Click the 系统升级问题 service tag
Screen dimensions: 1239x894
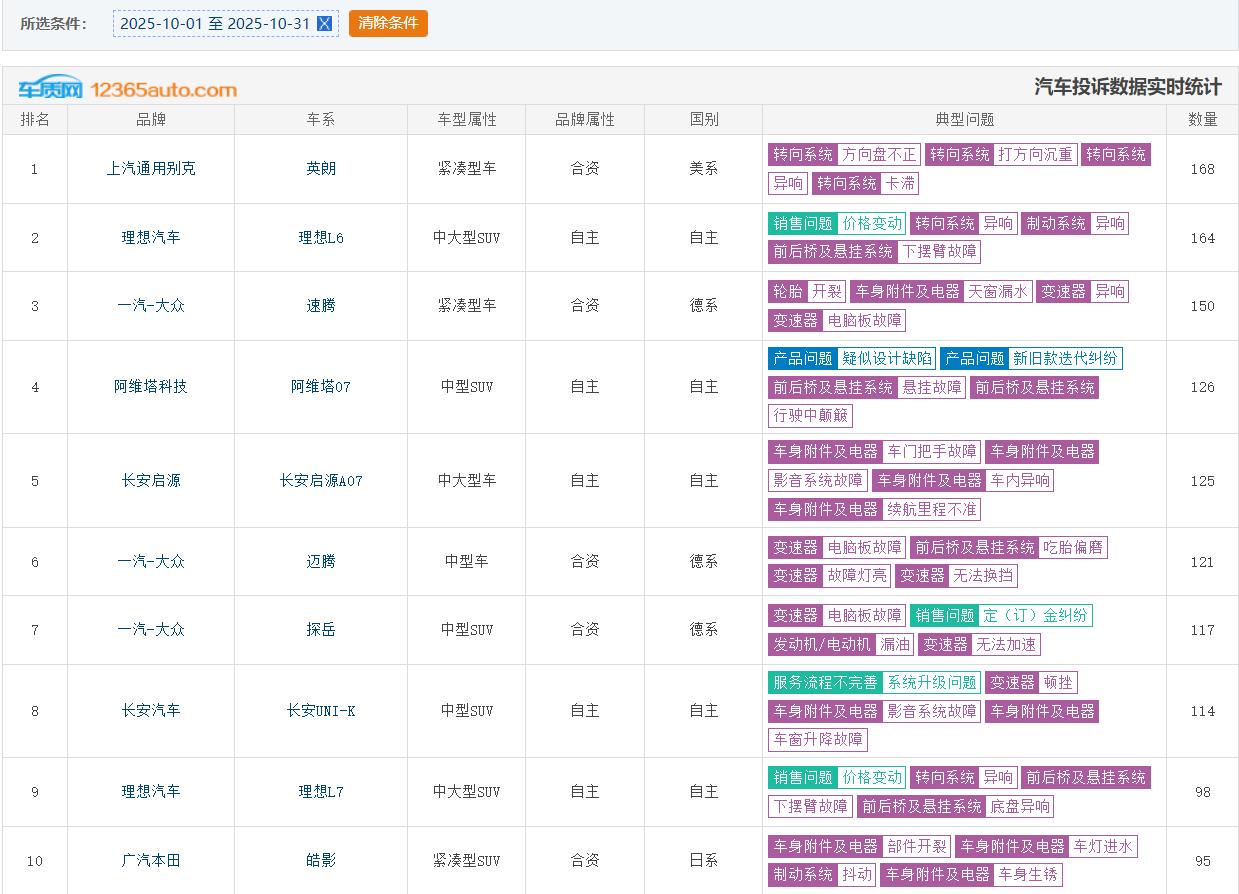[931, 683]
